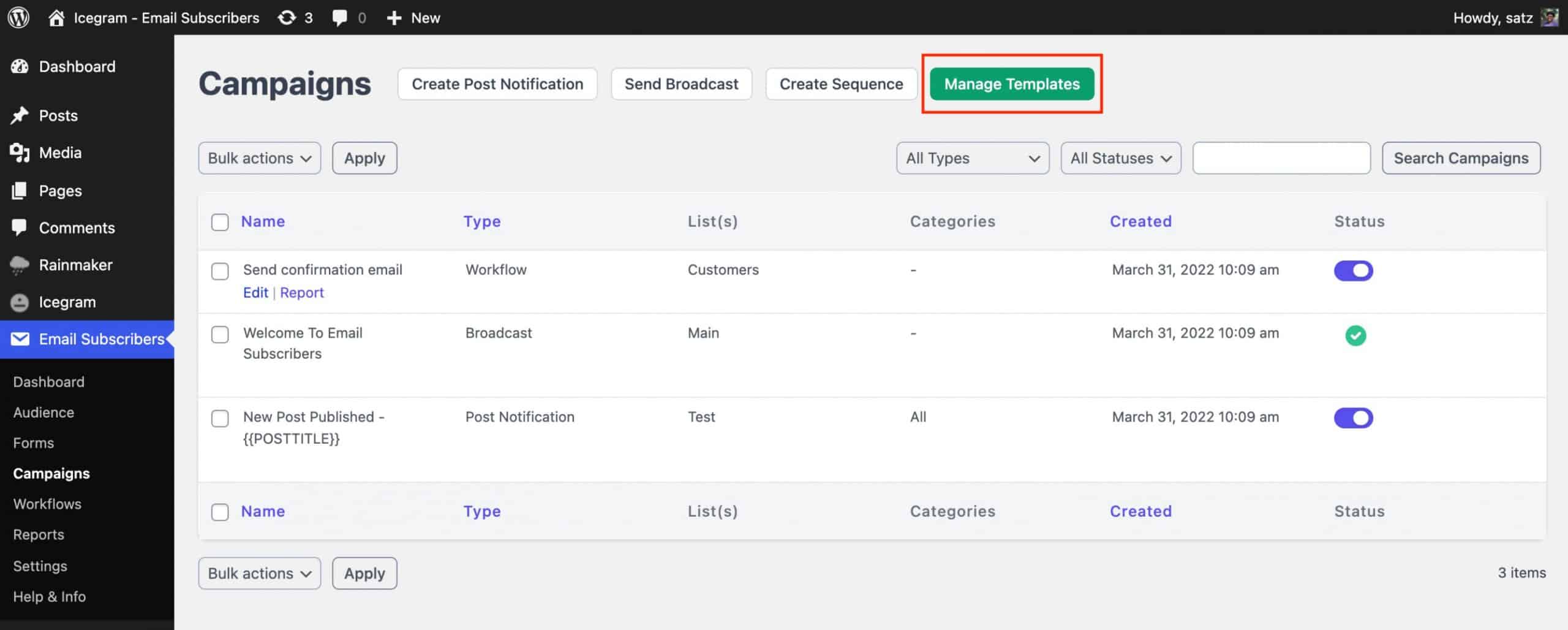
Task: Open the site home icon in admin bar
Action: tap(56, 18)
